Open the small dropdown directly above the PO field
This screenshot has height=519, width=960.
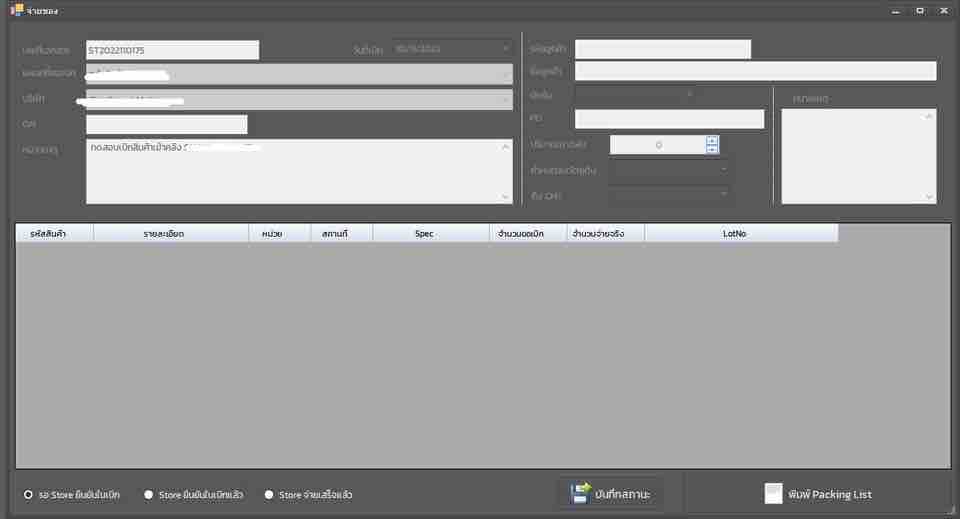pyautogui.click(x=636, y=95)
